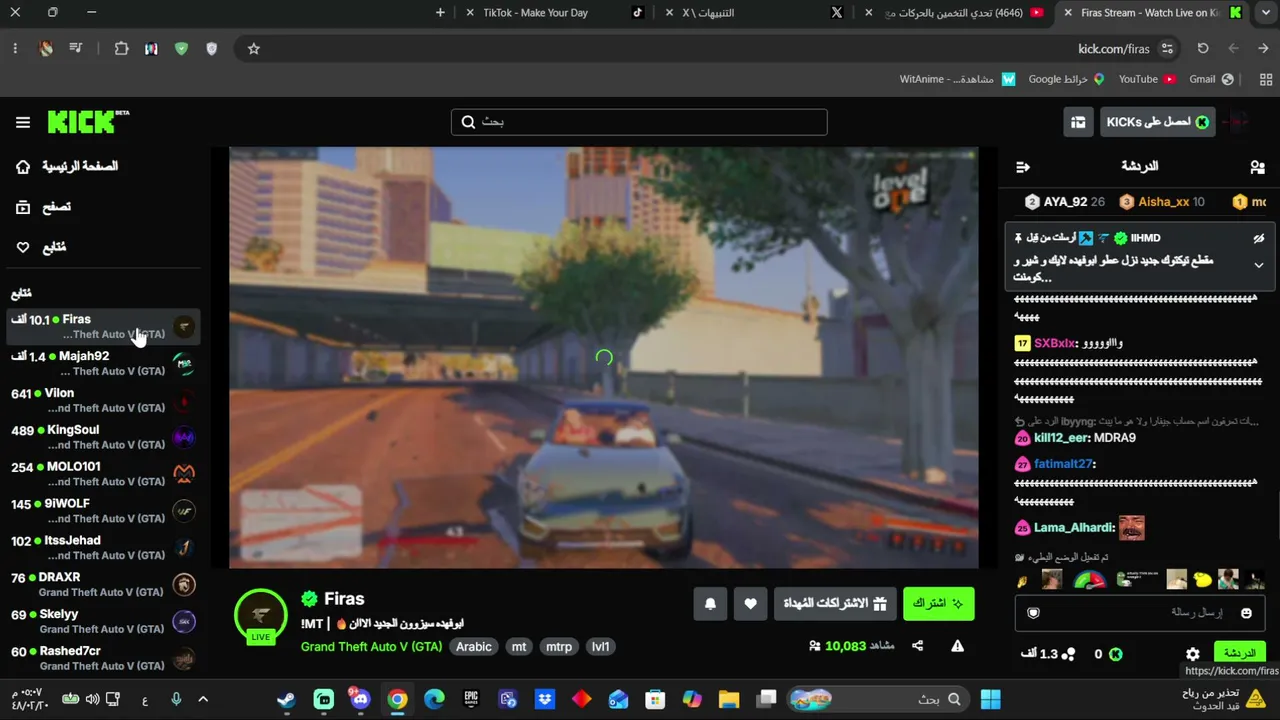Viewport: 1280px width, 720px height.
Task: Expand the system tray hidden icons chevron
Action: point(203,699)
